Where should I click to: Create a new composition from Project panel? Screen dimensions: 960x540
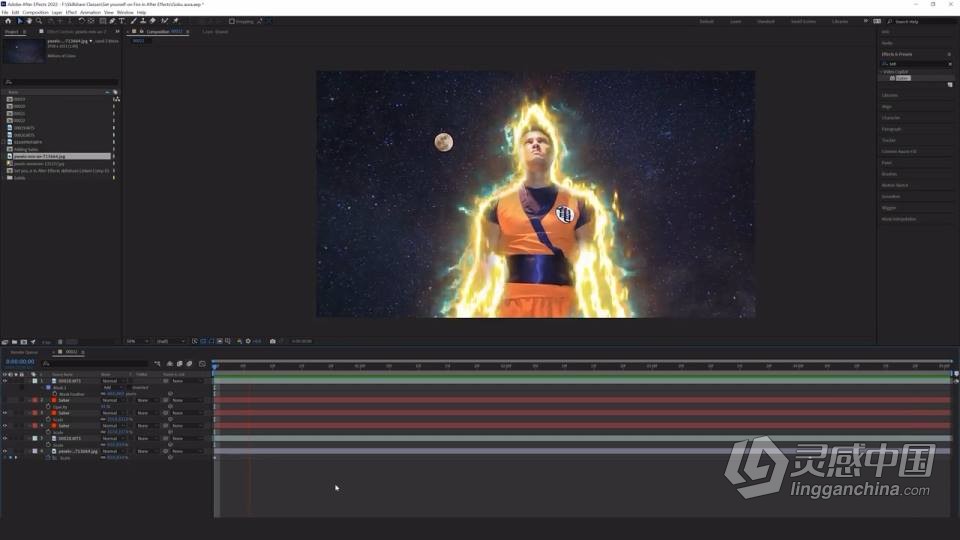(x=23, y=342)
